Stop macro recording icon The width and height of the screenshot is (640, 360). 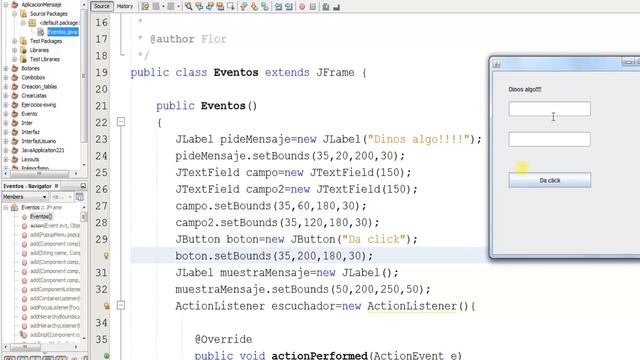[x=313, y=7]
